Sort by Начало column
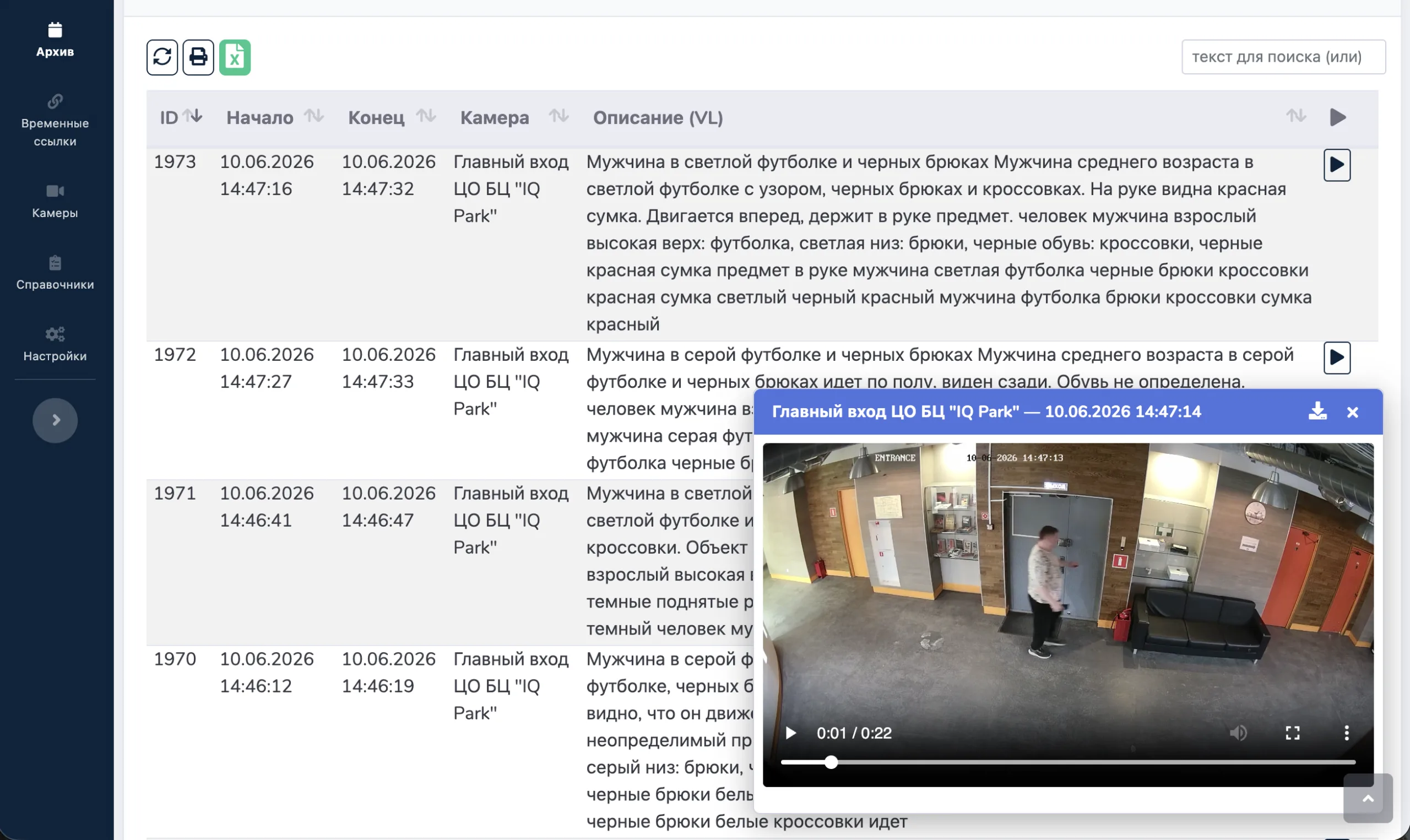Image resolution: width=1410 pixels, height=840 pixels. (314, 116)
